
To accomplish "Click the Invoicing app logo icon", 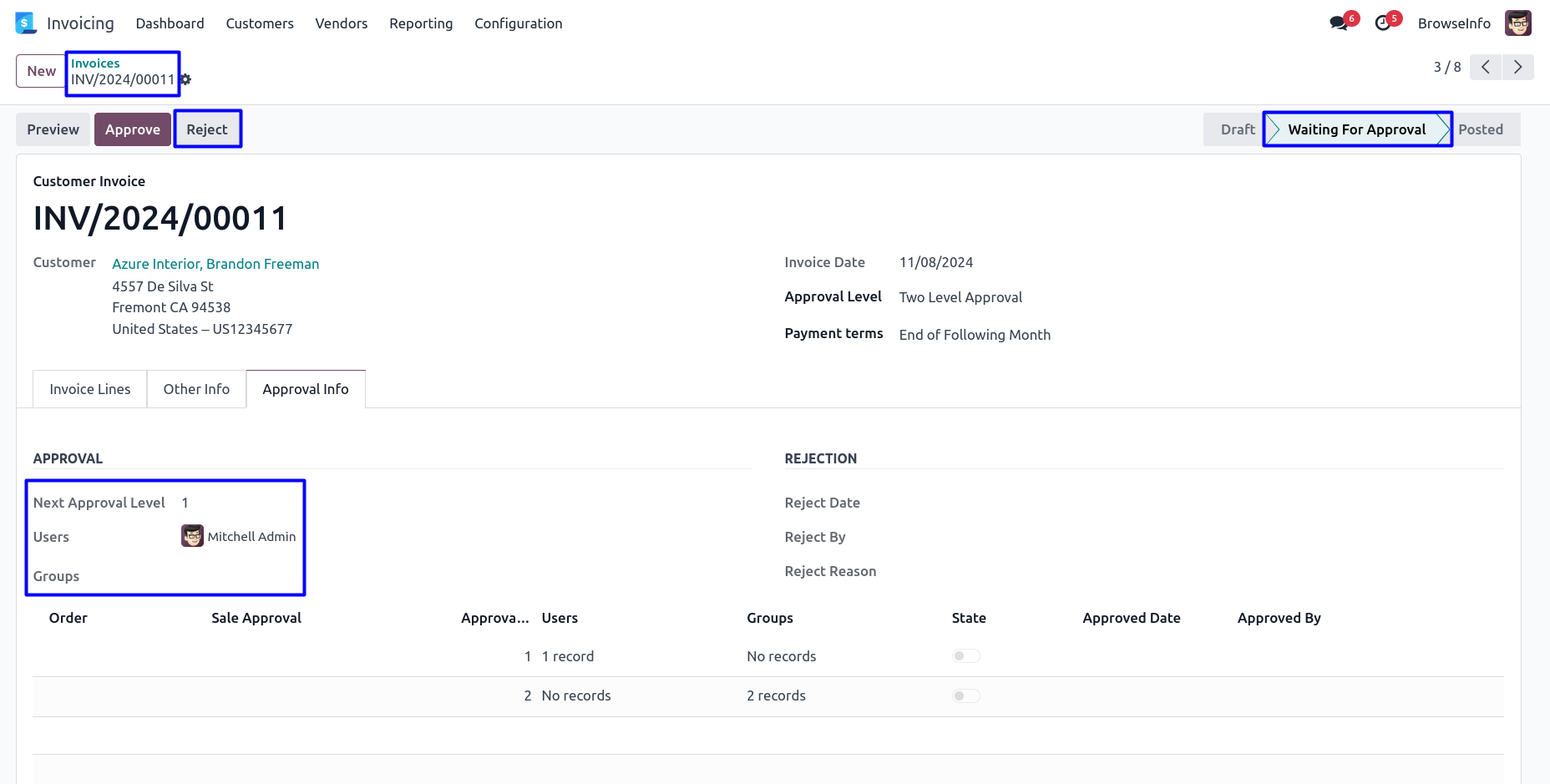I will coord(26,23).
